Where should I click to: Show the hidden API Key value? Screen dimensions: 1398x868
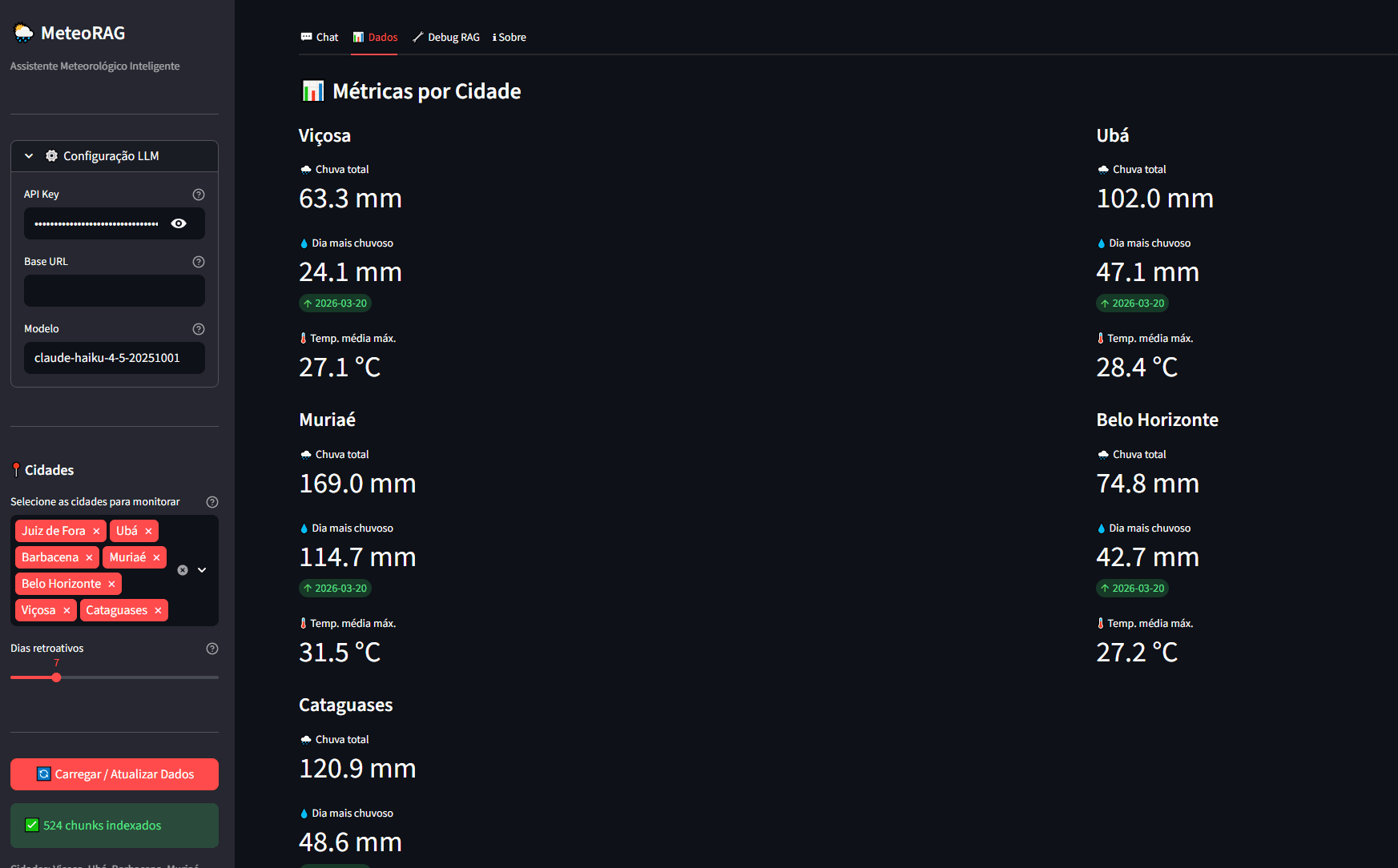(x=179, y=223)
